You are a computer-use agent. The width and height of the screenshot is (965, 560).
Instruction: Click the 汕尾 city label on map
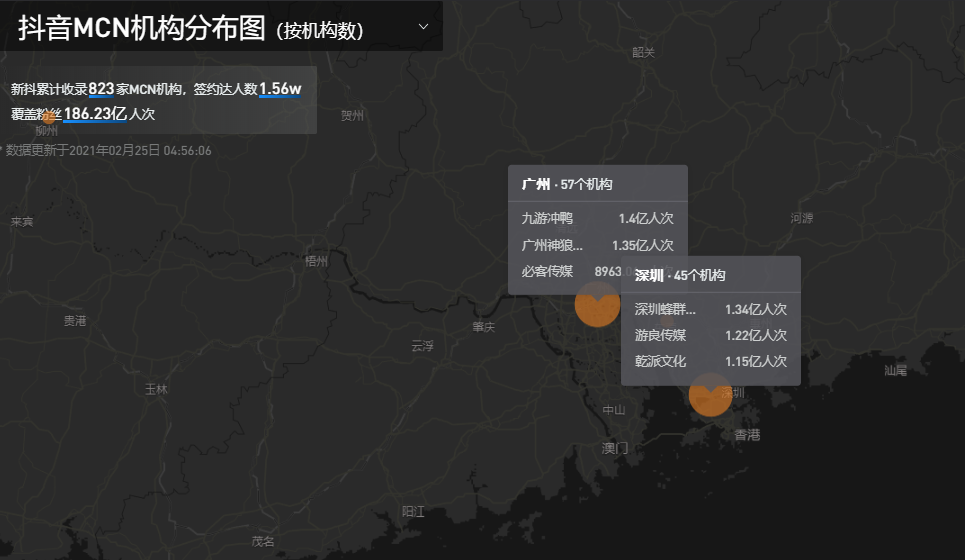click(895, 370)
